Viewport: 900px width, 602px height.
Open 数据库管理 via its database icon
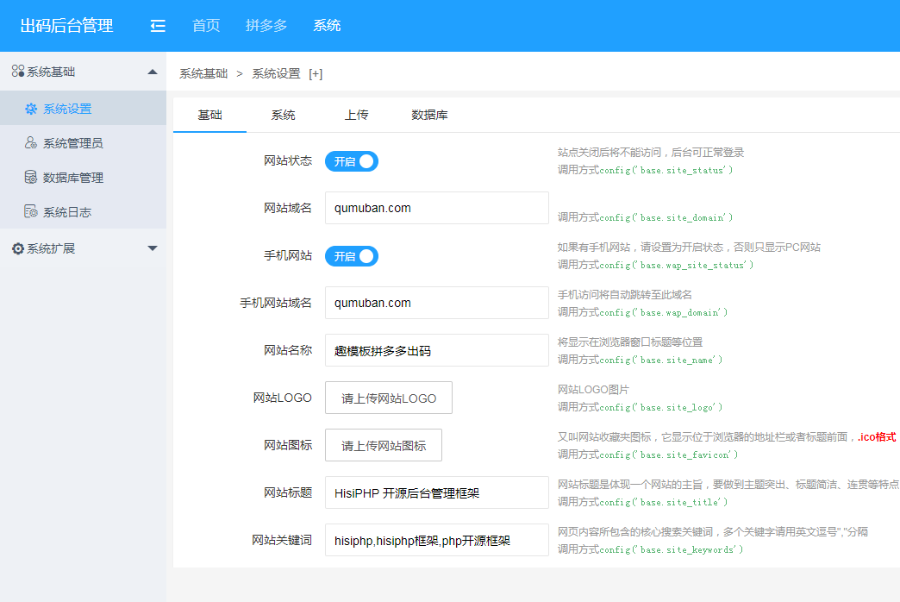31,177
